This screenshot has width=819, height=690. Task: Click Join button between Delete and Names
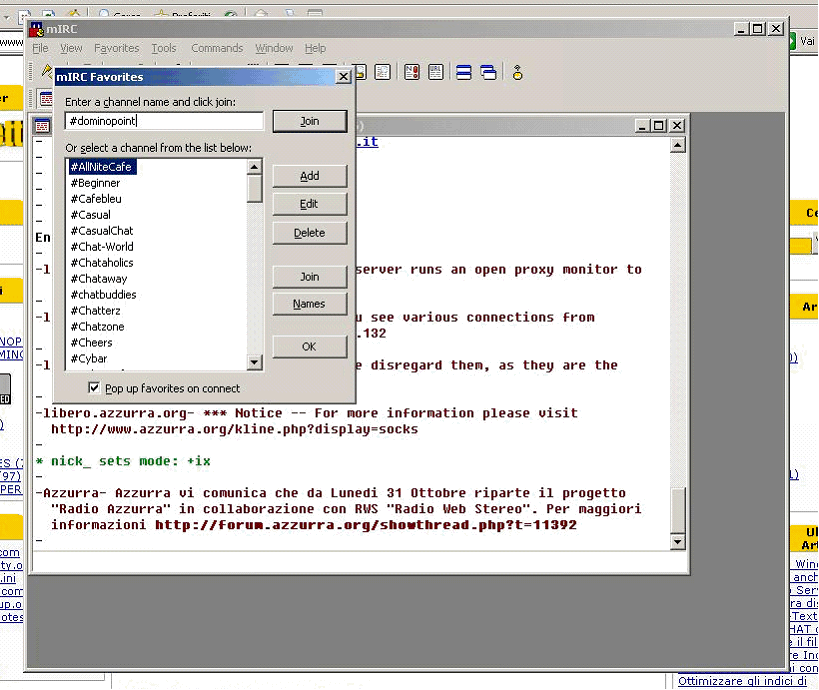(310, 277)
